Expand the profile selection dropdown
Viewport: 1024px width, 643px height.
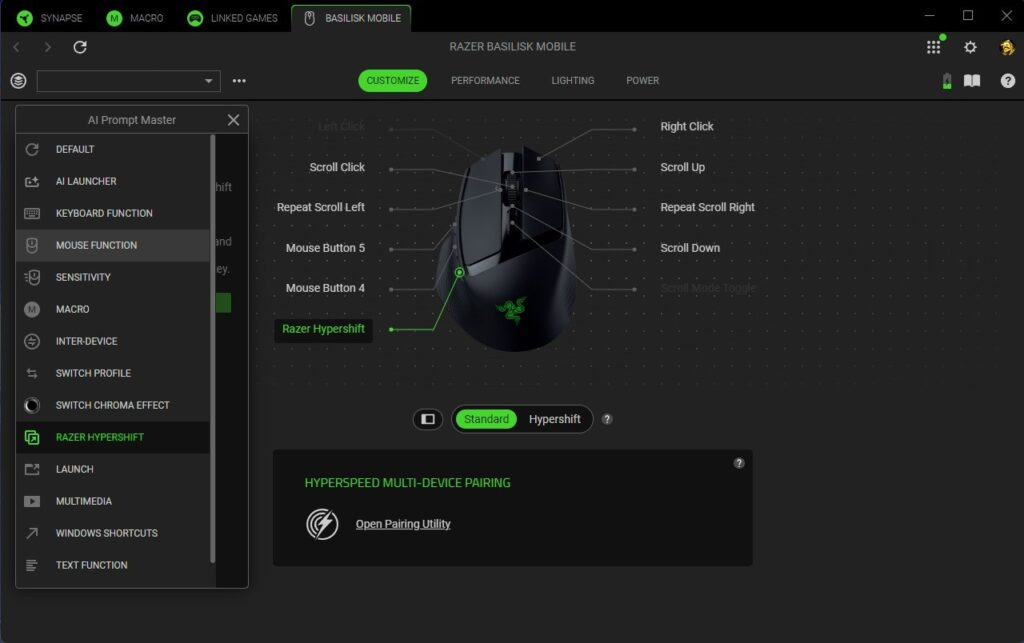tap(129, 81)
